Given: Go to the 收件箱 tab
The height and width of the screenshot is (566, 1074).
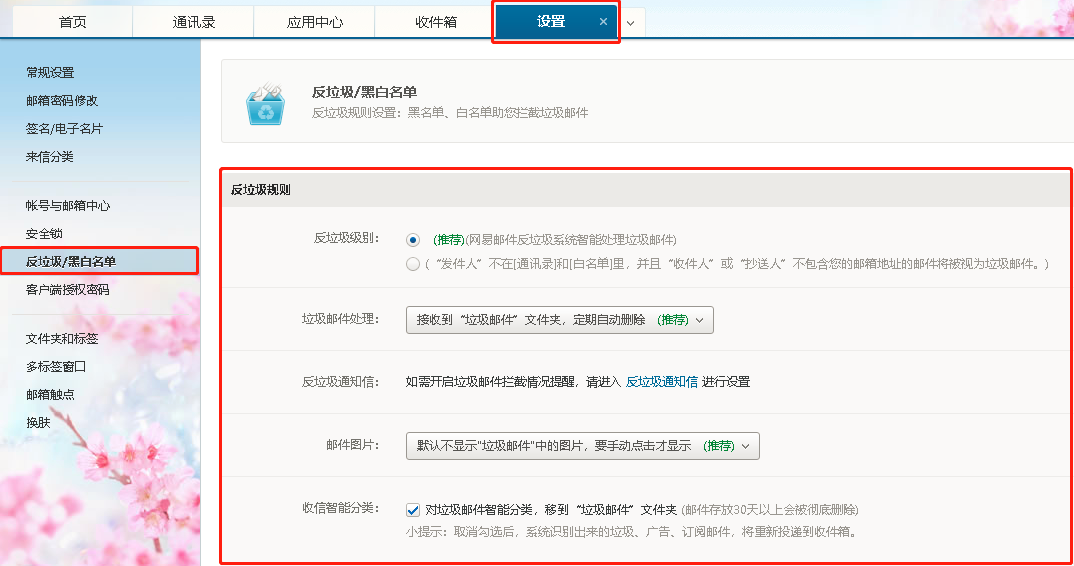Looking at the screenshot, I should [x=436, y=22].
